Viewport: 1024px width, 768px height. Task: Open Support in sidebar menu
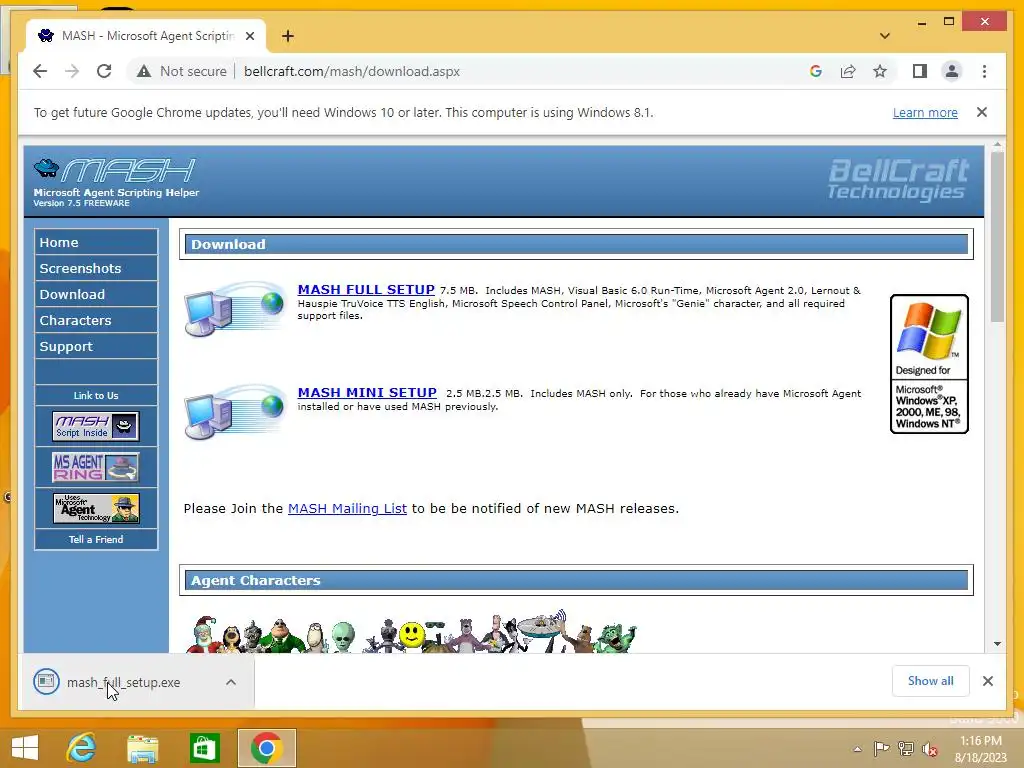coord(96,347)
